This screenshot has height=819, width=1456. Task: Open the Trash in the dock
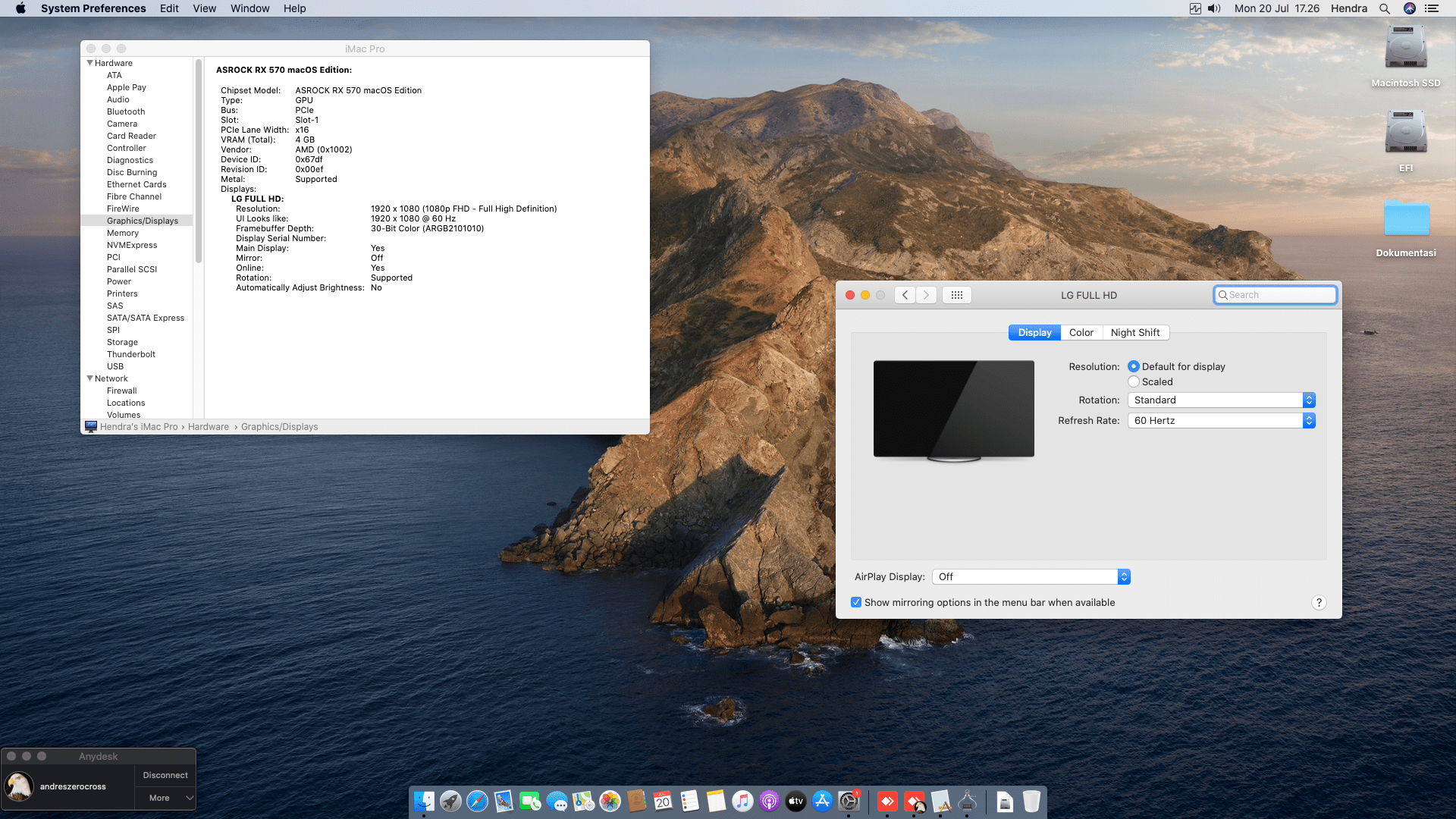pos(1031,801)
